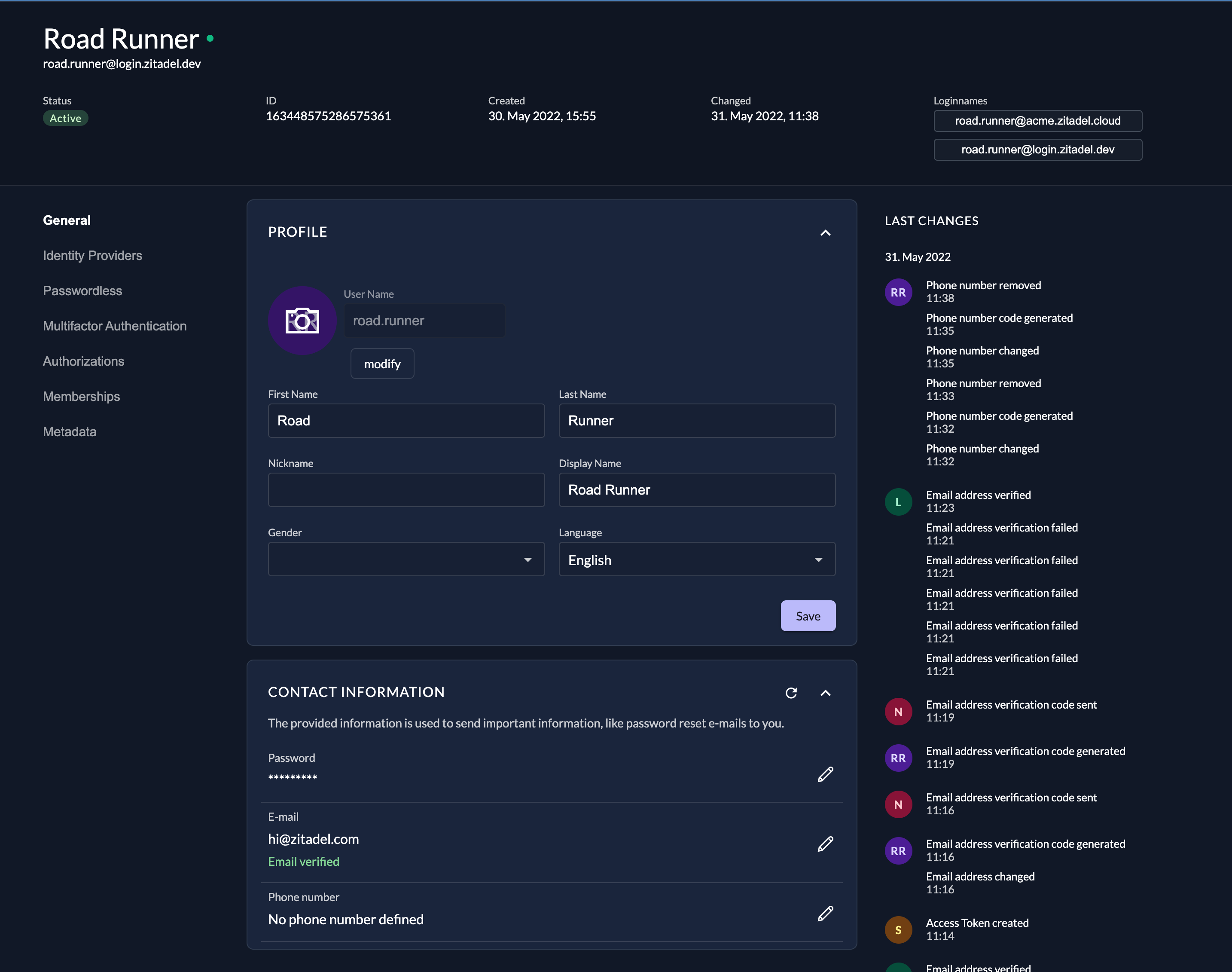Viewport: 1232px width, 972px height.
Task: Click into the Nickname input field
Action: coord(406,490)
